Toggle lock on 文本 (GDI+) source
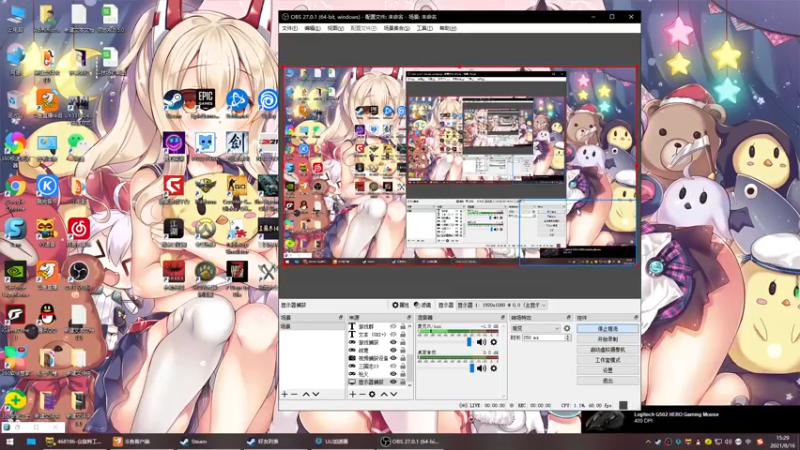The width and height of the screenshot is (800, 450). pos(403,334)
